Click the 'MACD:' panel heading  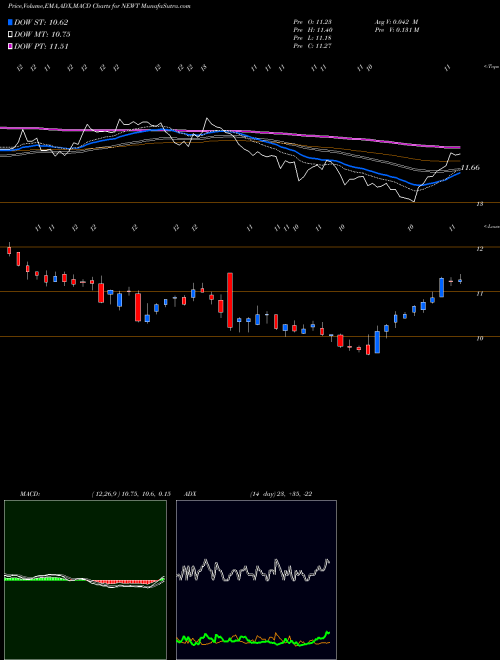[x=30, y=494]
